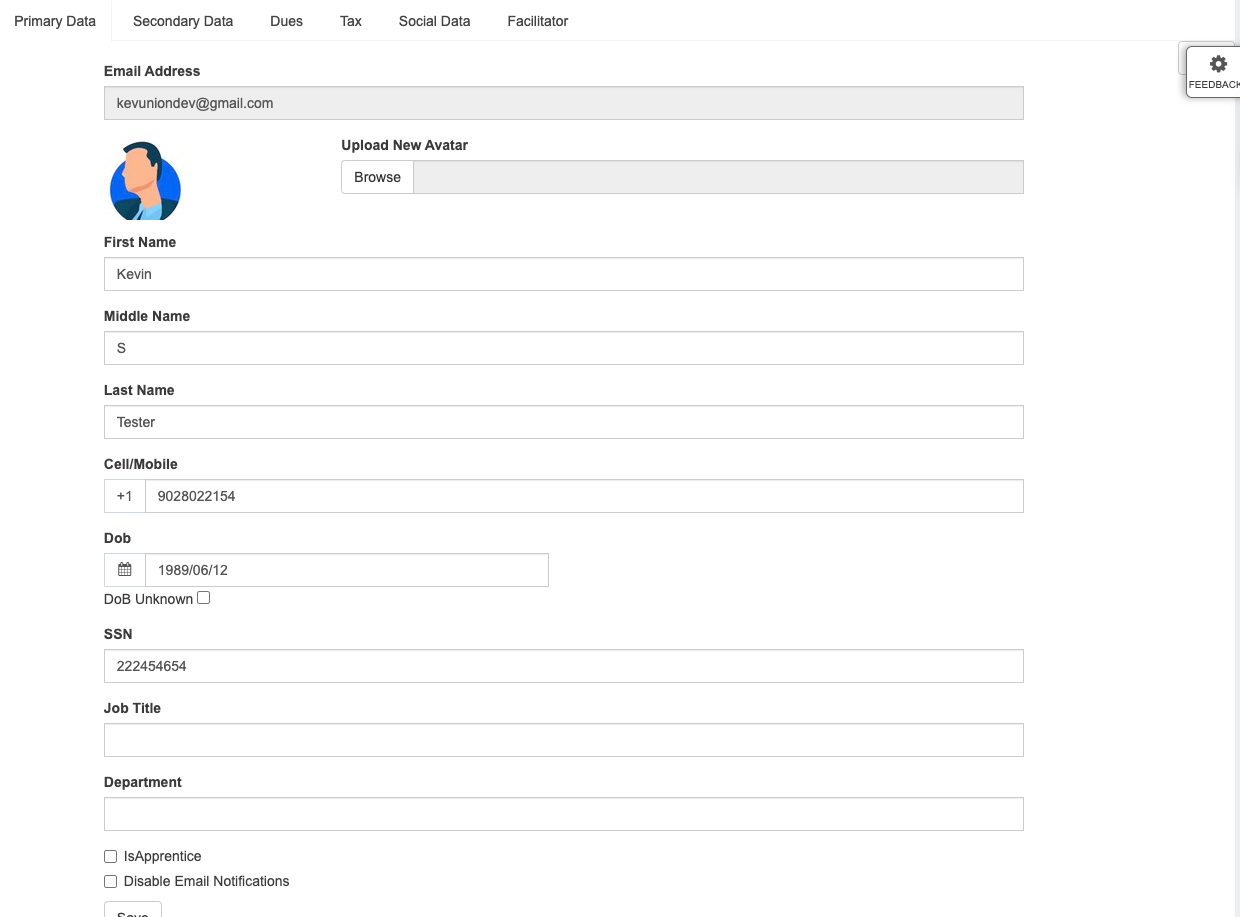Click the empty Department field
This screenshot has width=1240, height=917.
(x=563, y=813)
